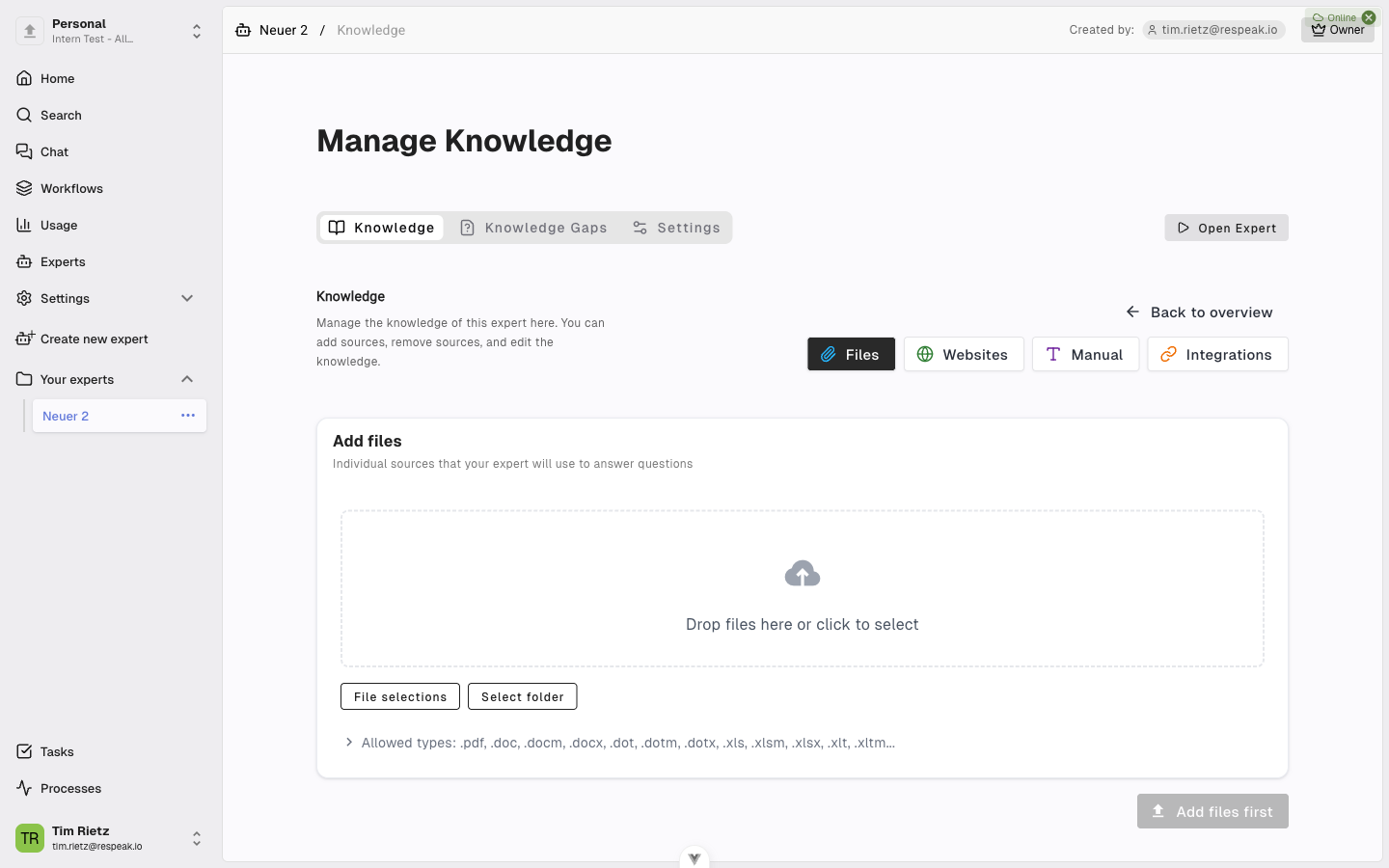Click the Back to overview link

coord(1199,312)
